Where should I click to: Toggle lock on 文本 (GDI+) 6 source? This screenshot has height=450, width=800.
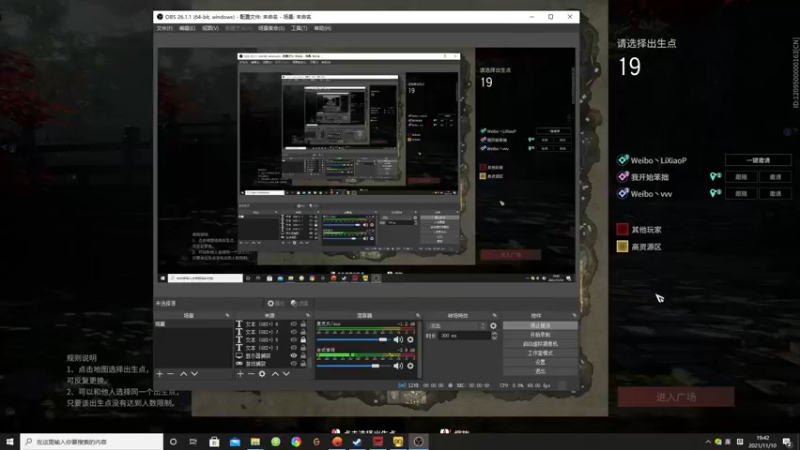coord(303,340)
